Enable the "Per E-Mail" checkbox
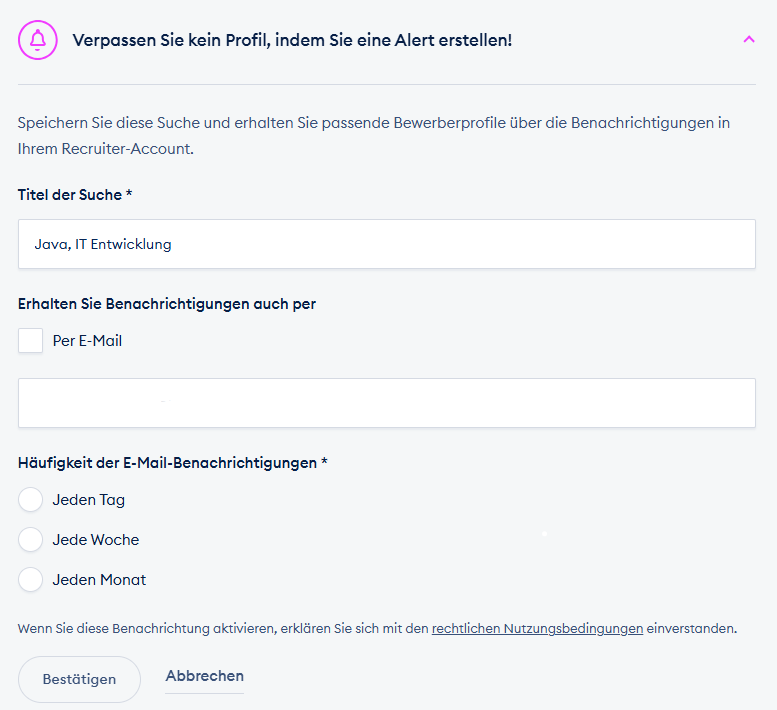This screenshot has width=777, height=710. (31, 341)
